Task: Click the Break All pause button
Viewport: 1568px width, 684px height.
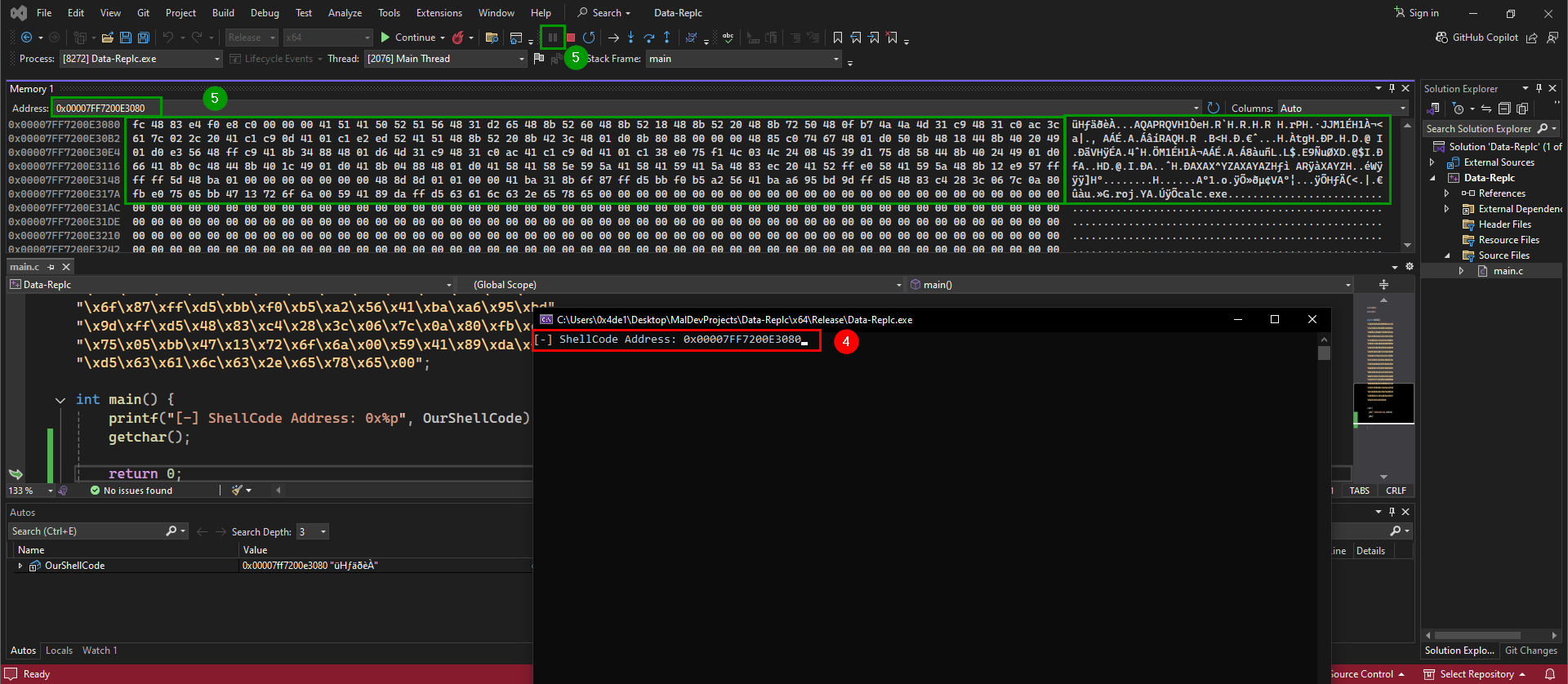Action: (553, 38)
